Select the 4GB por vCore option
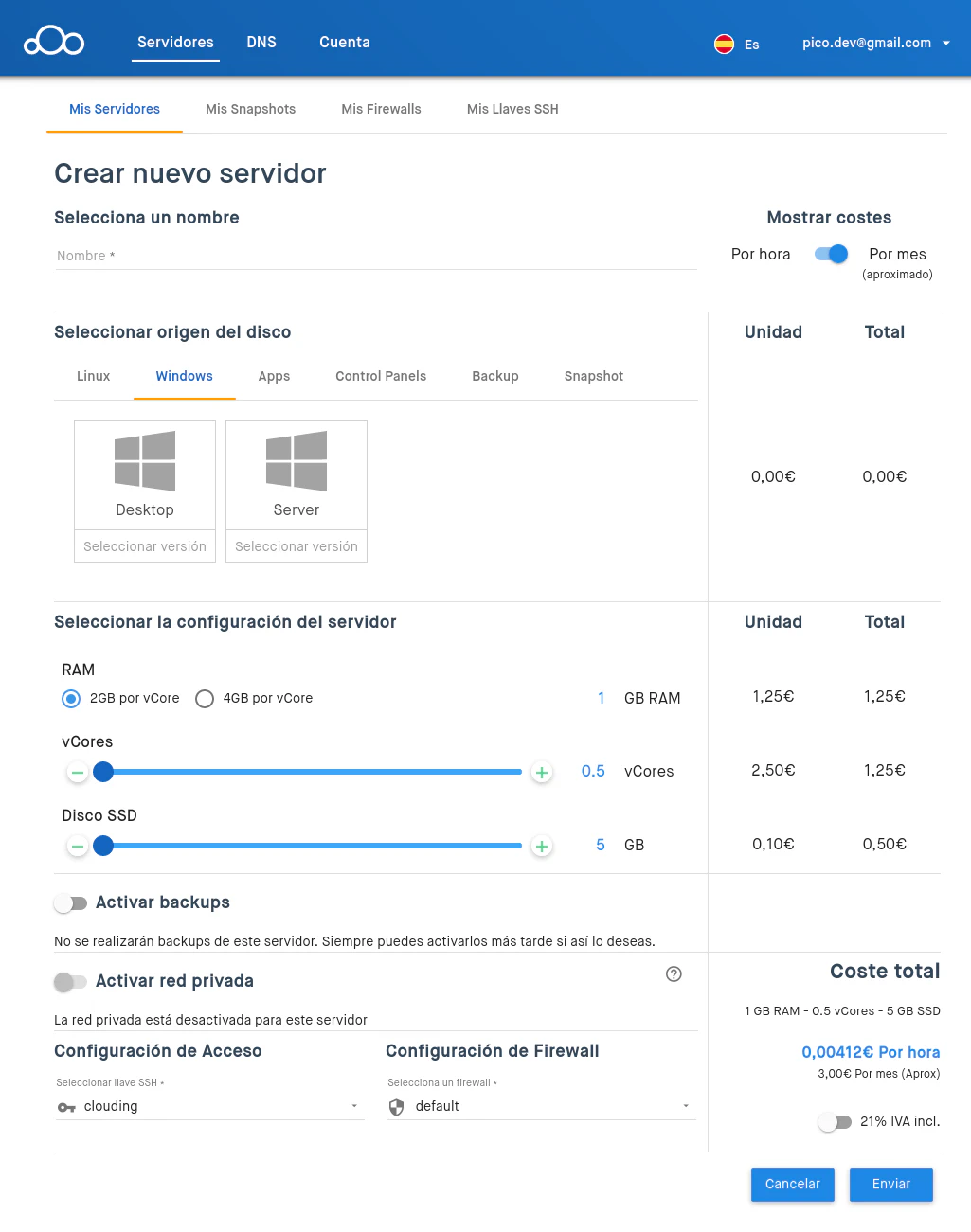Viewport: 971px width, 1232px height. (205, 699)
